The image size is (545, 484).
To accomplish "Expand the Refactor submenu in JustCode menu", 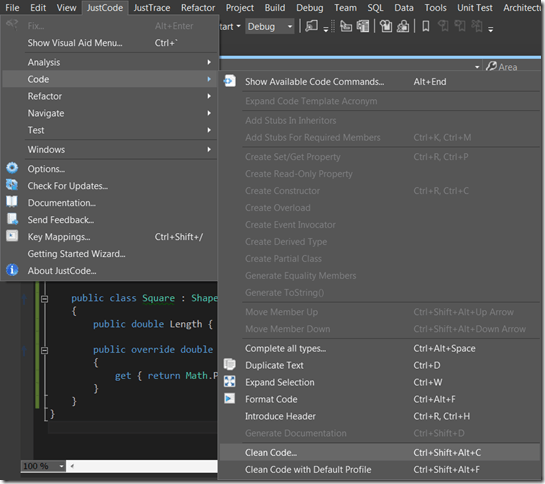I will pos(110,96).
